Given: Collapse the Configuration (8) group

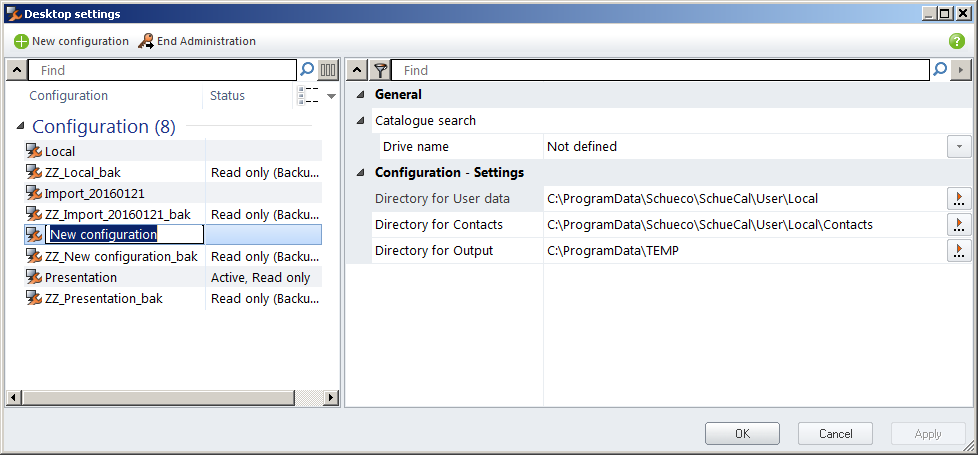Looking at the screenshot, I should pyautogui.click(x=21, y=127).
